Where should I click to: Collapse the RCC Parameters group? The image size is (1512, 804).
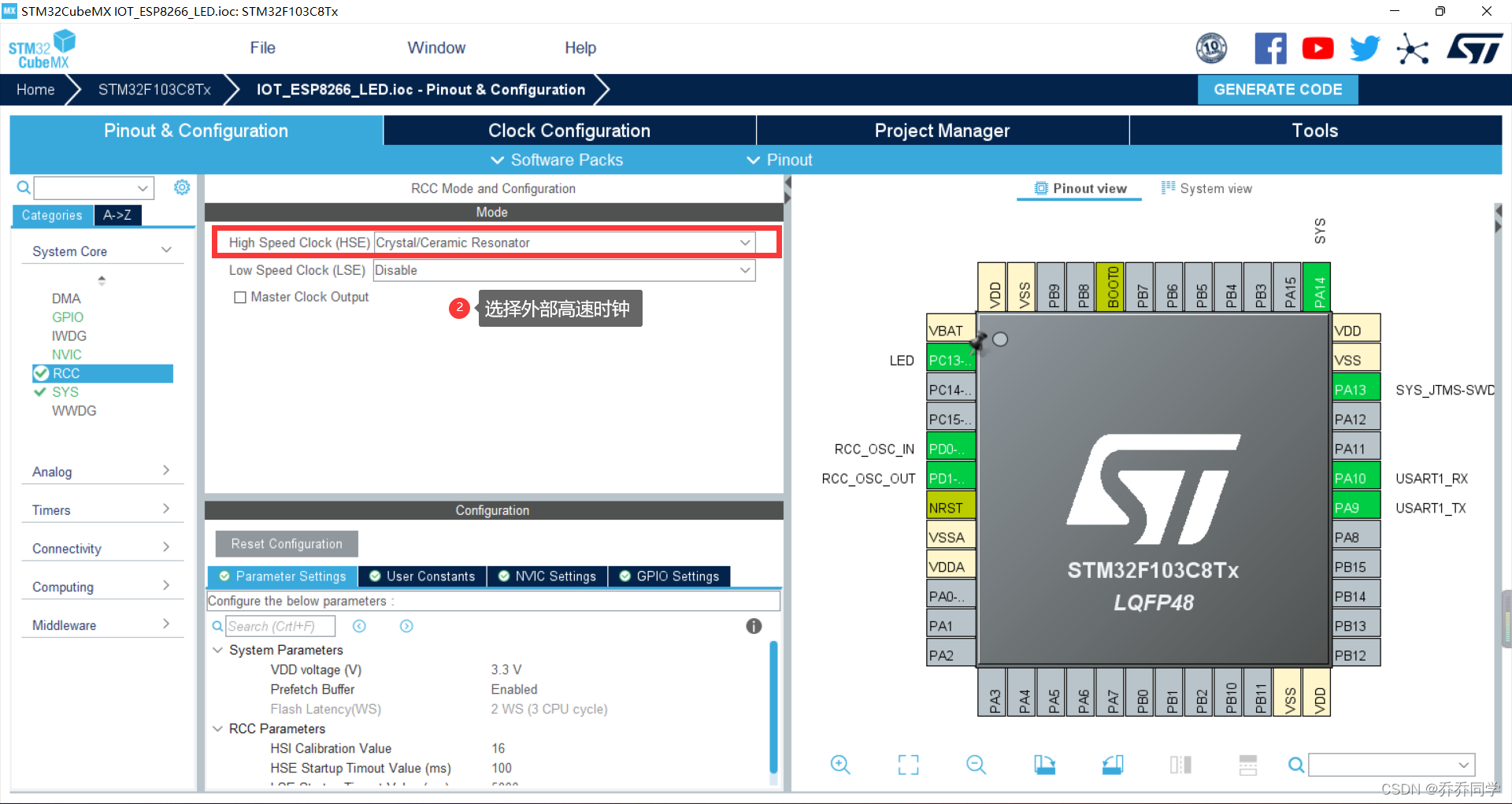218,728
